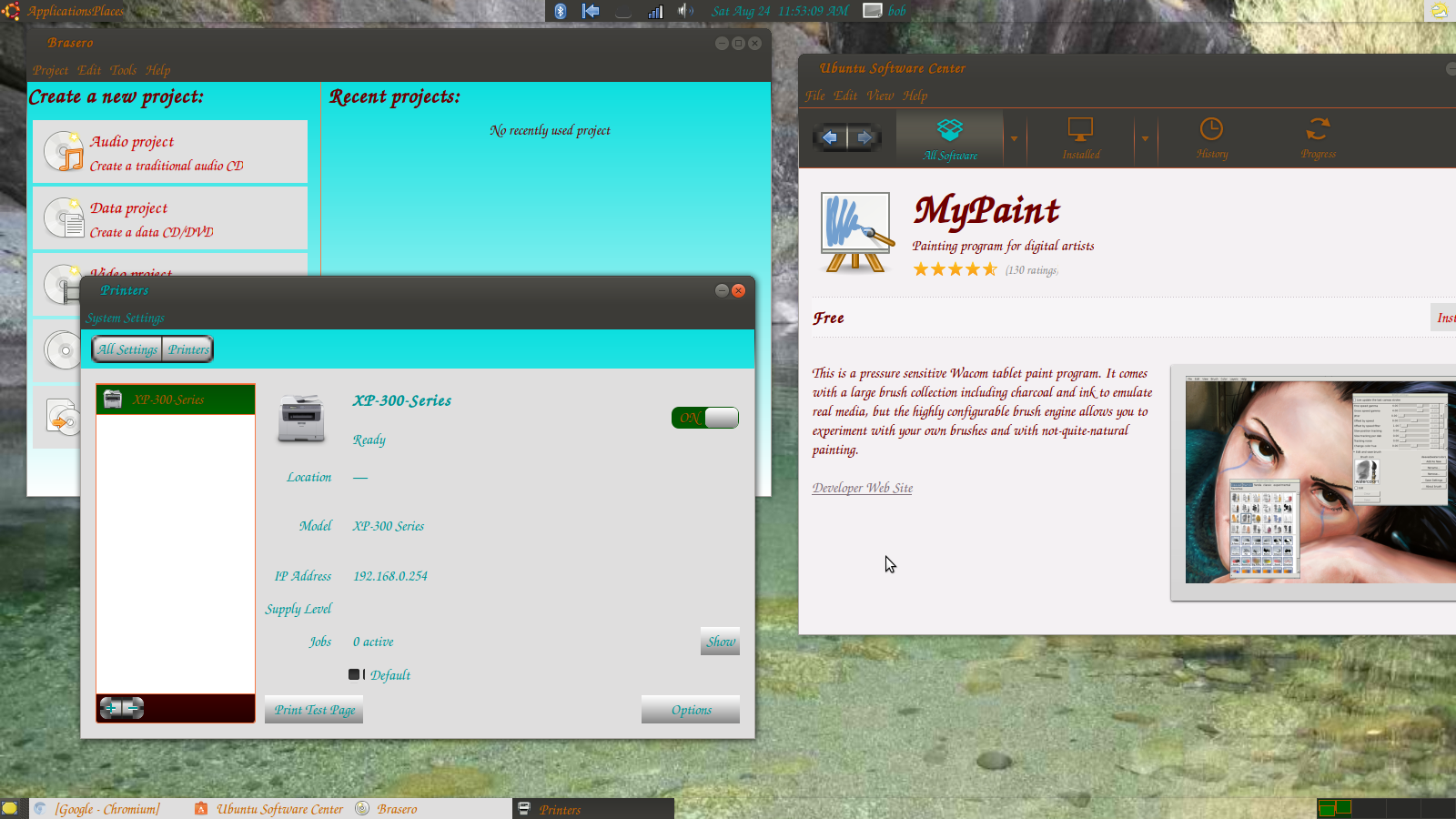Open Software Center File menu
Screen dimensions: 1456x819
pos(814,96)
